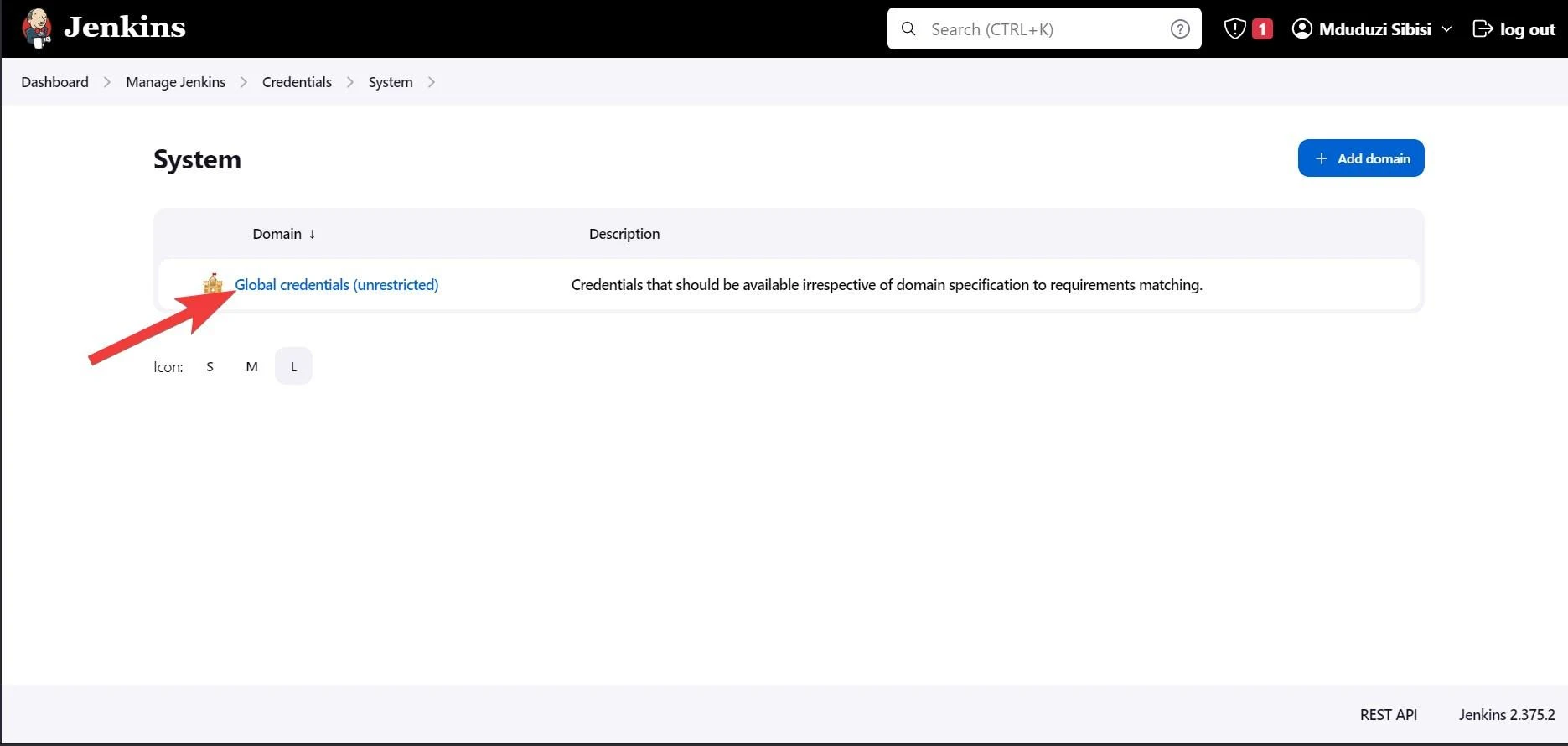
Task: Click plus icon in Add domain
Action: tap(1322, 158)
